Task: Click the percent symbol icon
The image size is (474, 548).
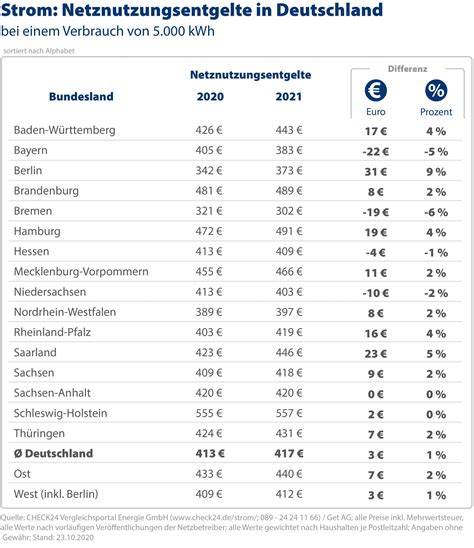Action: [x=436, y=90]
